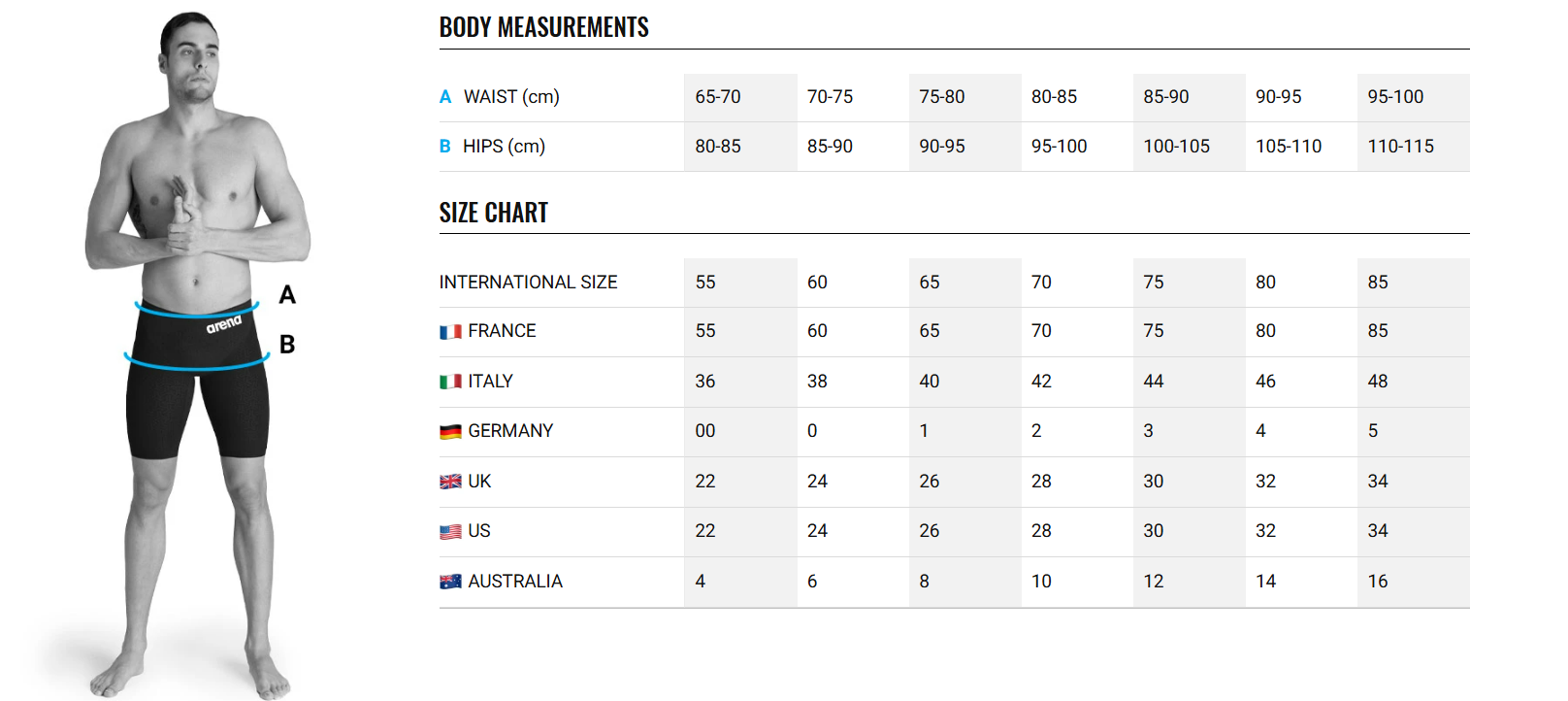This screenshot has width=1568, height=701.
Task: Click the Italy flag icon
Action: (450, 382)
